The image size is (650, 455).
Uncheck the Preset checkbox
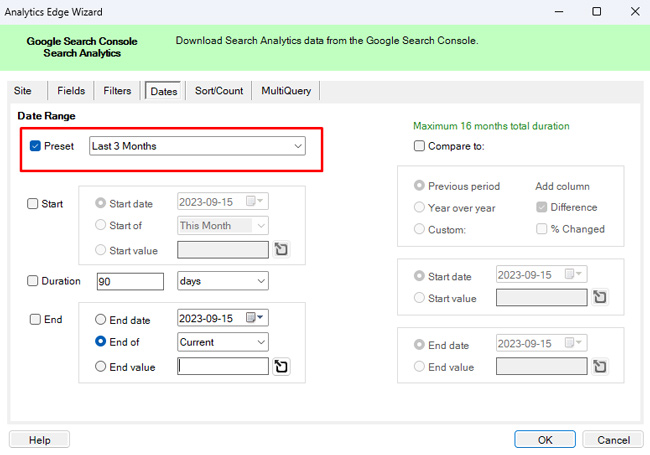[x=36, y=146]
